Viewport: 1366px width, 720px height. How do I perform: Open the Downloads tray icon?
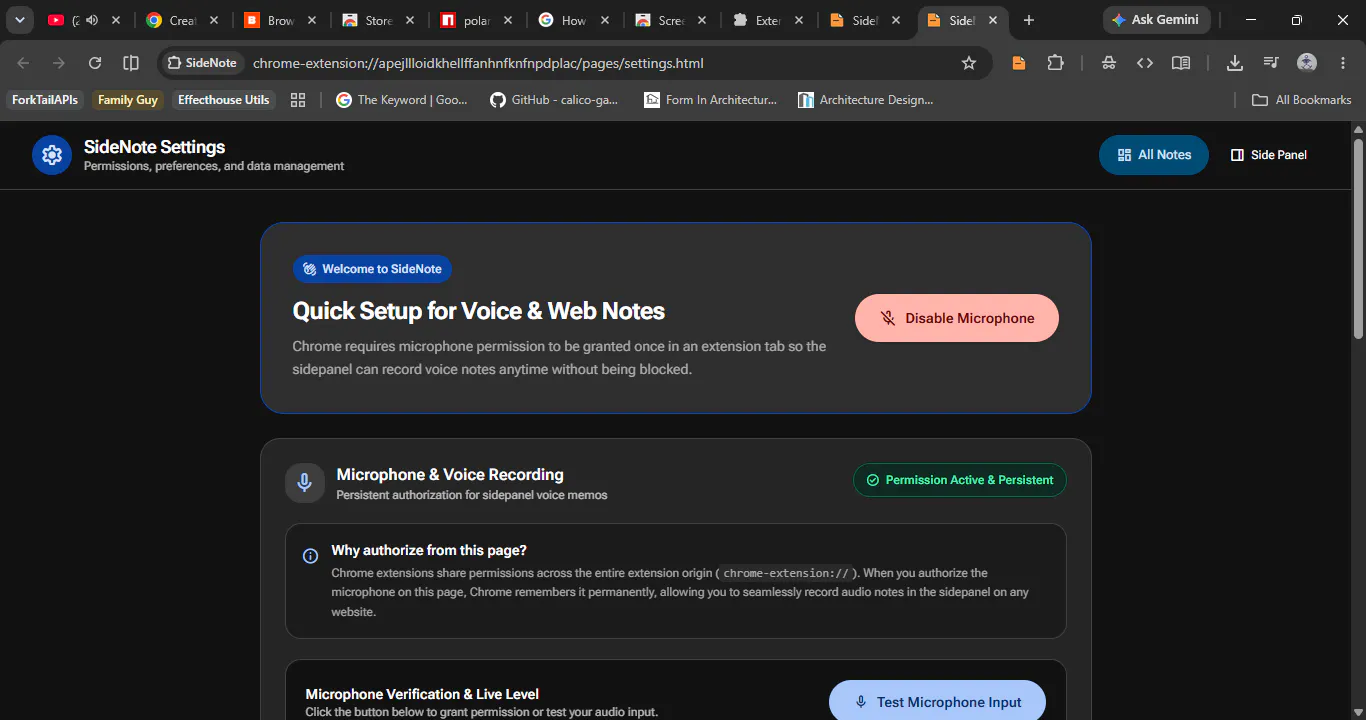click(1235, 63)
